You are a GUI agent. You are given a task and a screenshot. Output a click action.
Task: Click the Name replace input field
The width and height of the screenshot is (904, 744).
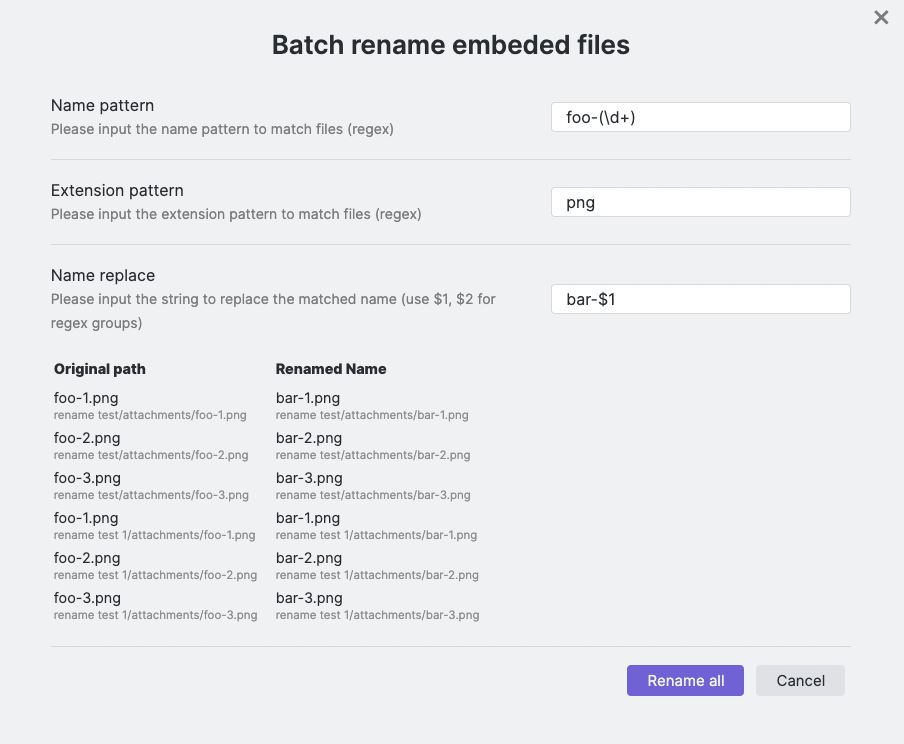[700, 299]
